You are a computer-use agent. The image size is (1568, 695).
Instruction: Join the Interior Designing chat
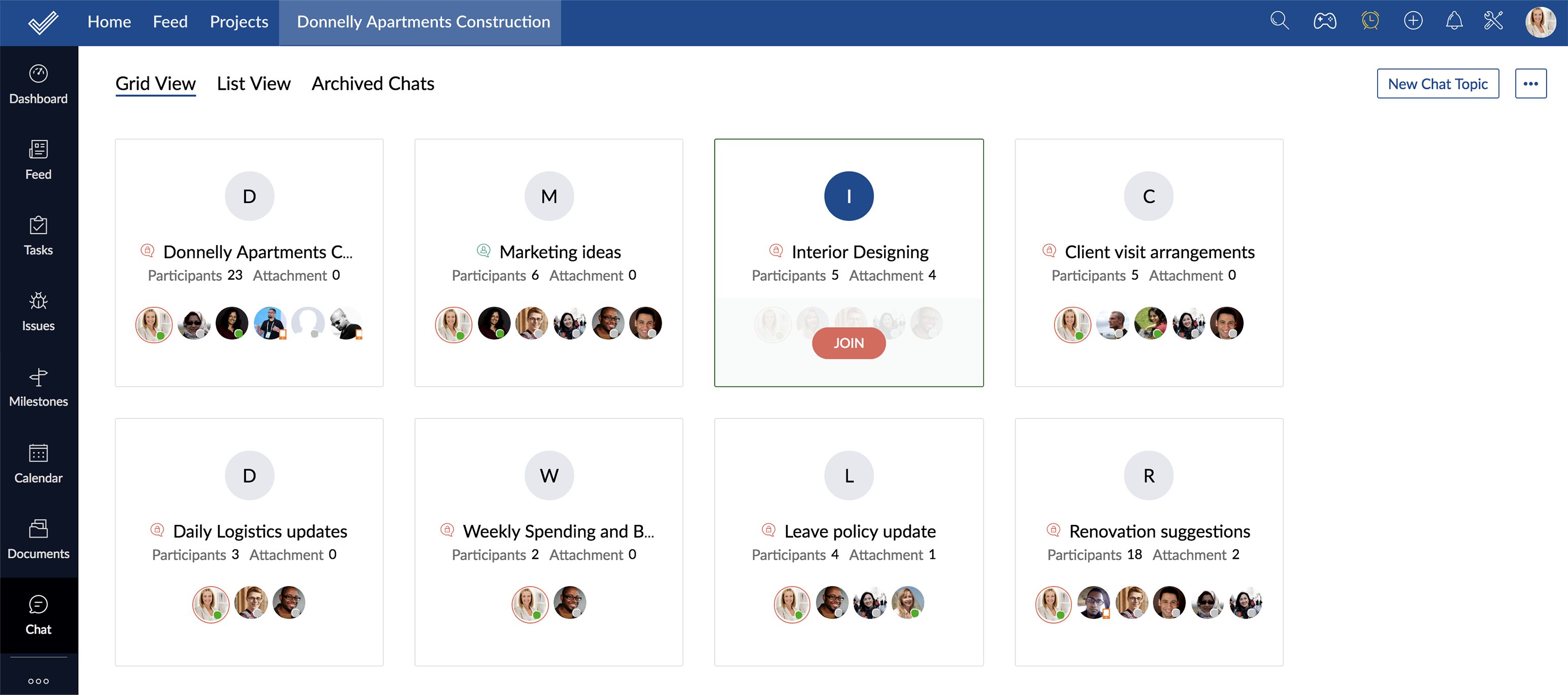click(x=849, y=343)
